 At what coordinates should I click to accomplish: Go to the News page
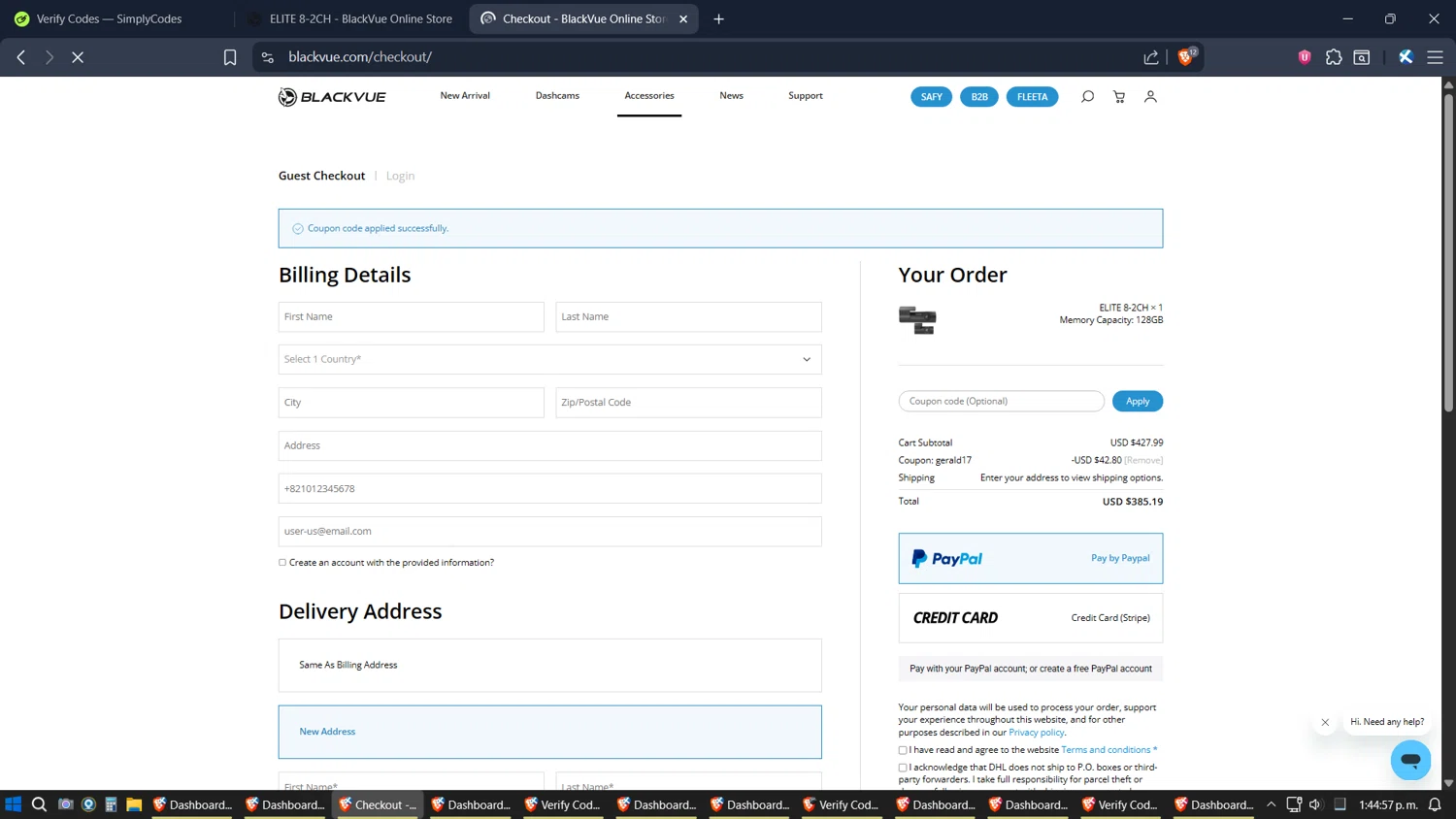(x=731, y=95)
